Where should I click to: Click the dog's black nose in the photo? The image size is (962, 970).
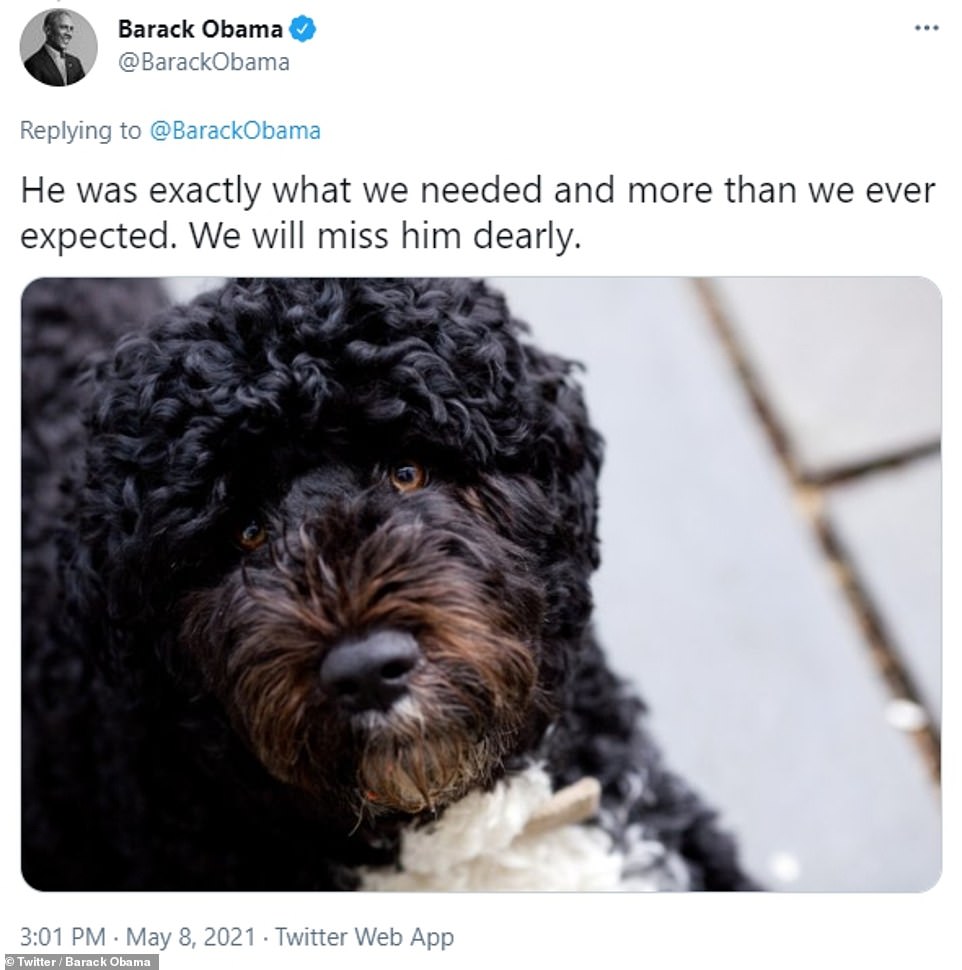[x=369, y=667]
